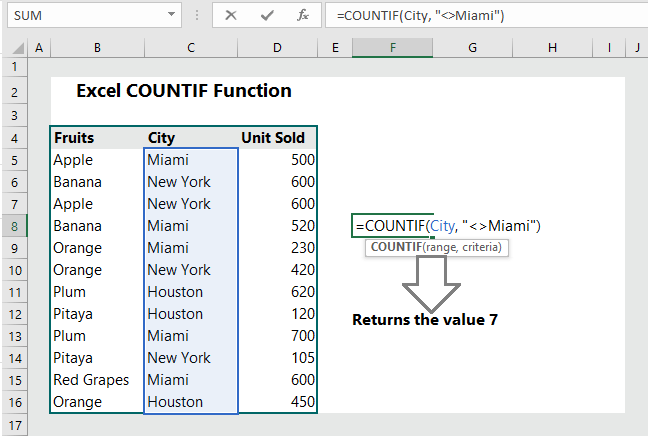Select column H header

552,48
